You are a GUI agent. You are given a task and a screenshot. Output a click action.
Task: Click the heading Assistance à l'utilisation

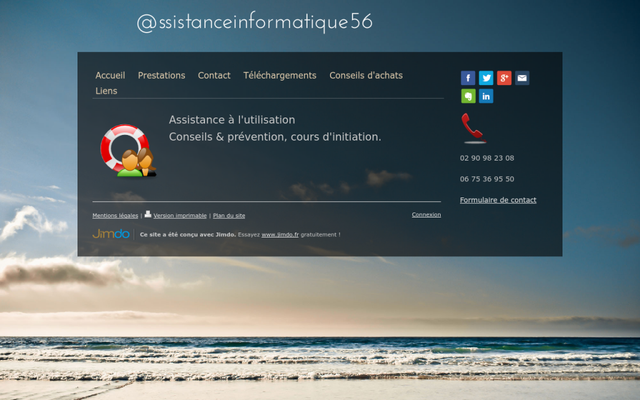click(x=232, y=120)
